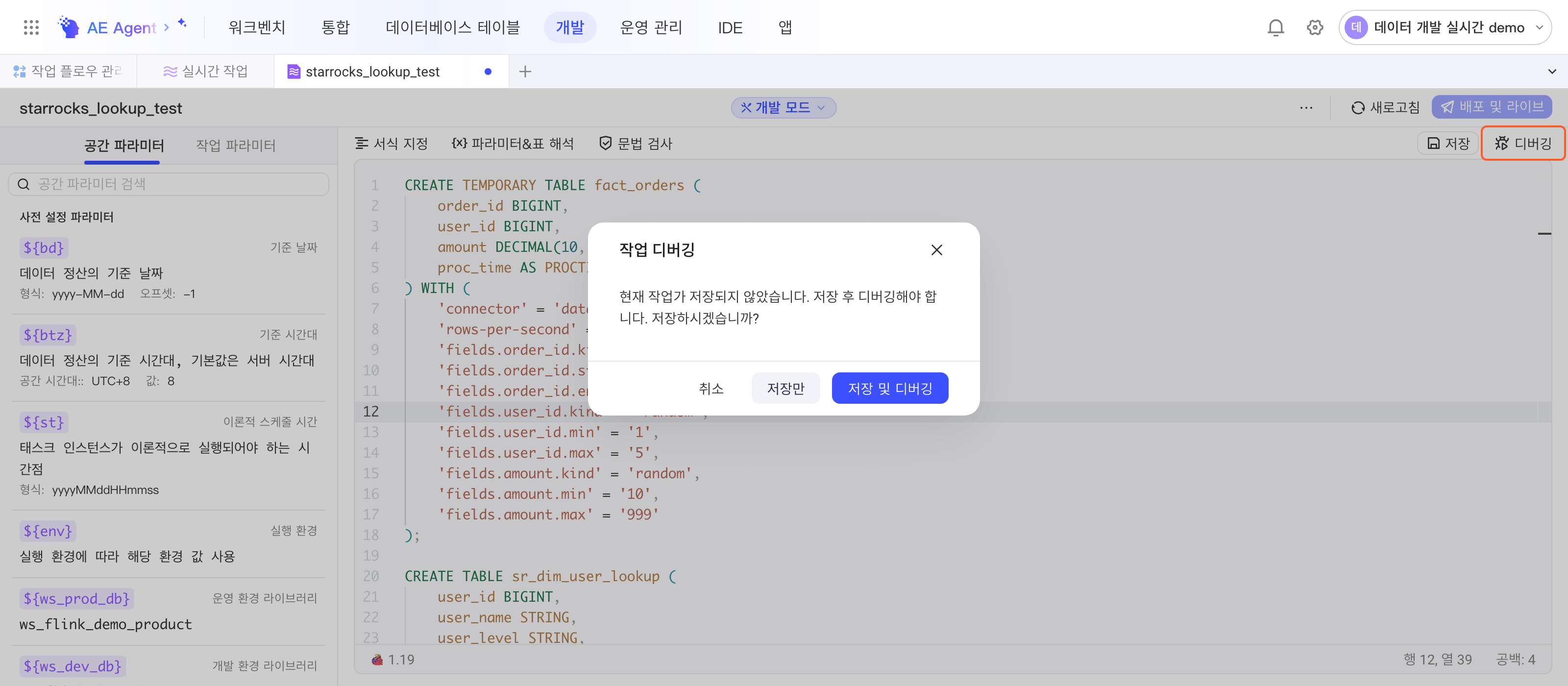
Task: Open the 통합 menu
Action: coord(335,27)
